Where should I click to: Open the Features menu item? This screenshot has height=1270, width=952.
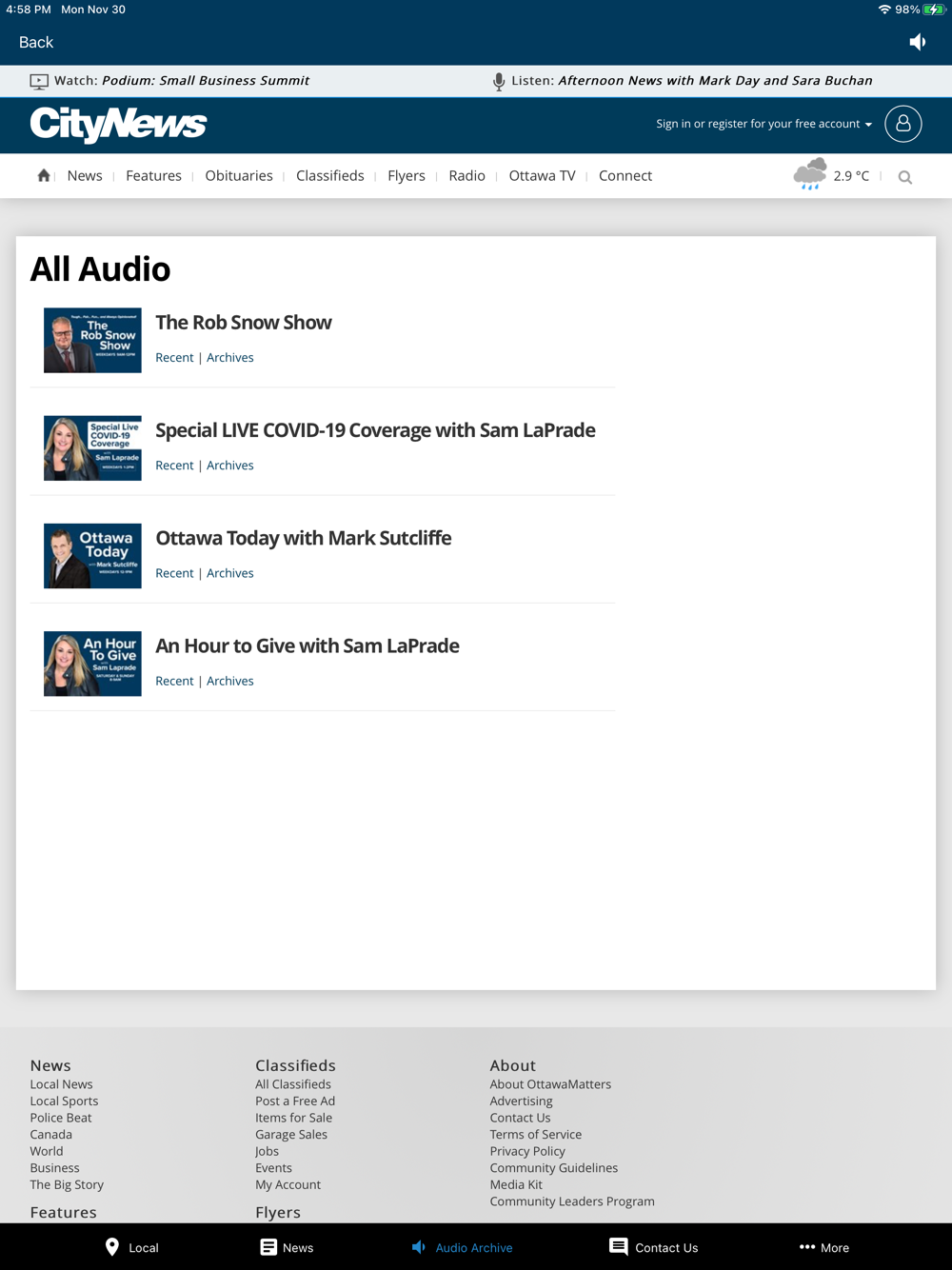tap(153, 175)
